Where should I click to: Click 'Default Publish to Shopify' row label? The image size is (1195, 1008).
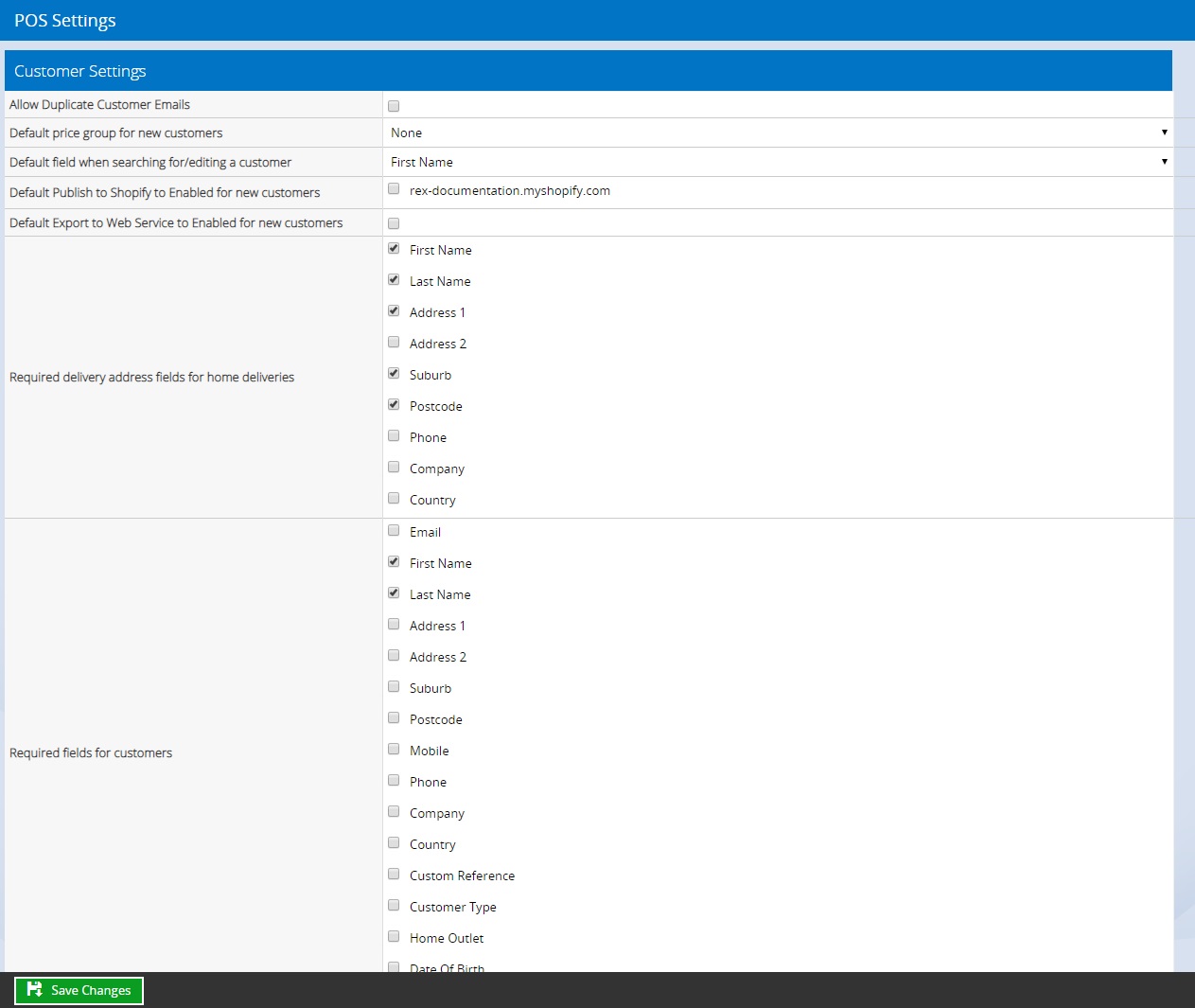pyautogui.click(x=165, y=192)
